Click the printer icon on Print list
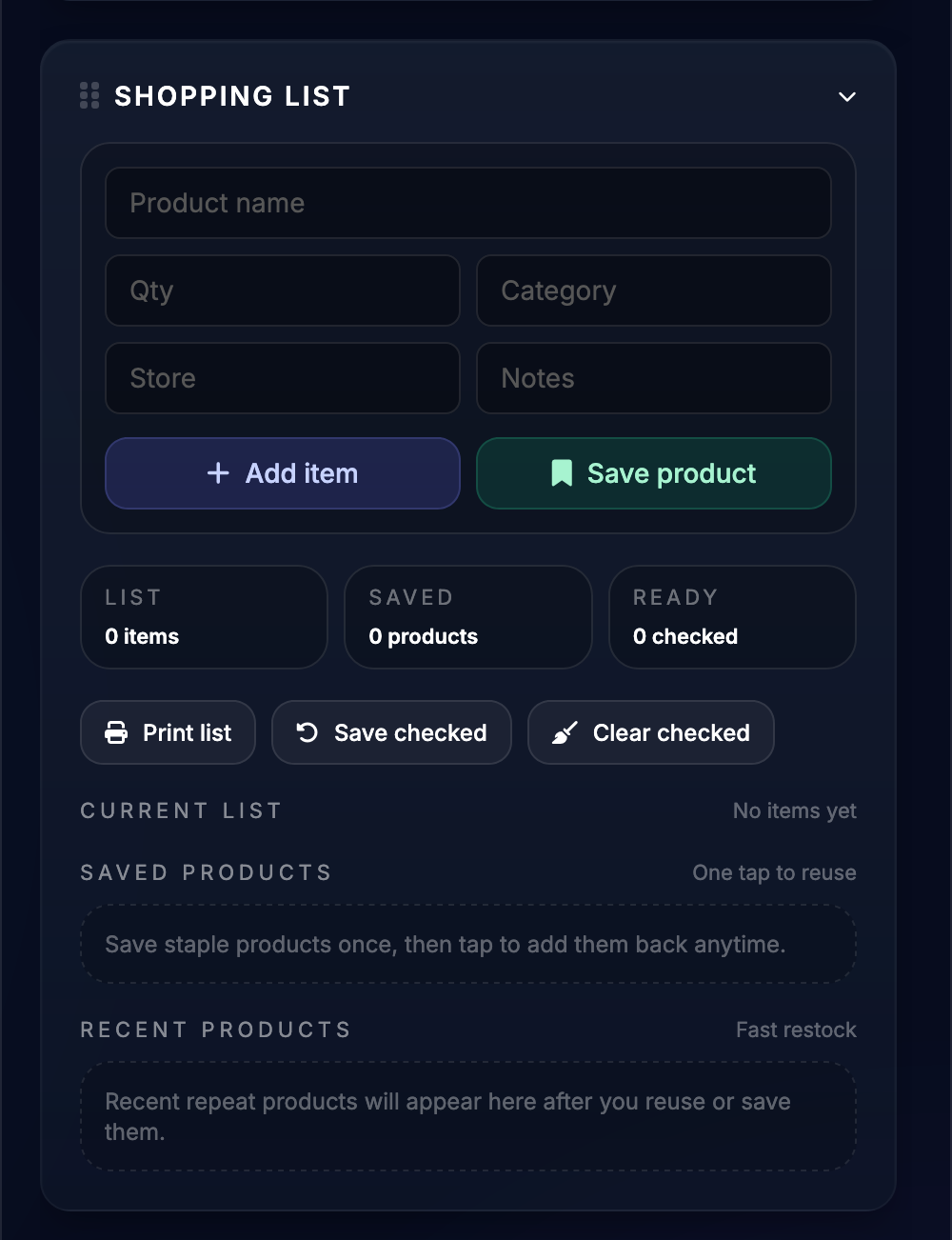This screenshot has width=952, height=1240. click(x=116, y=732)
